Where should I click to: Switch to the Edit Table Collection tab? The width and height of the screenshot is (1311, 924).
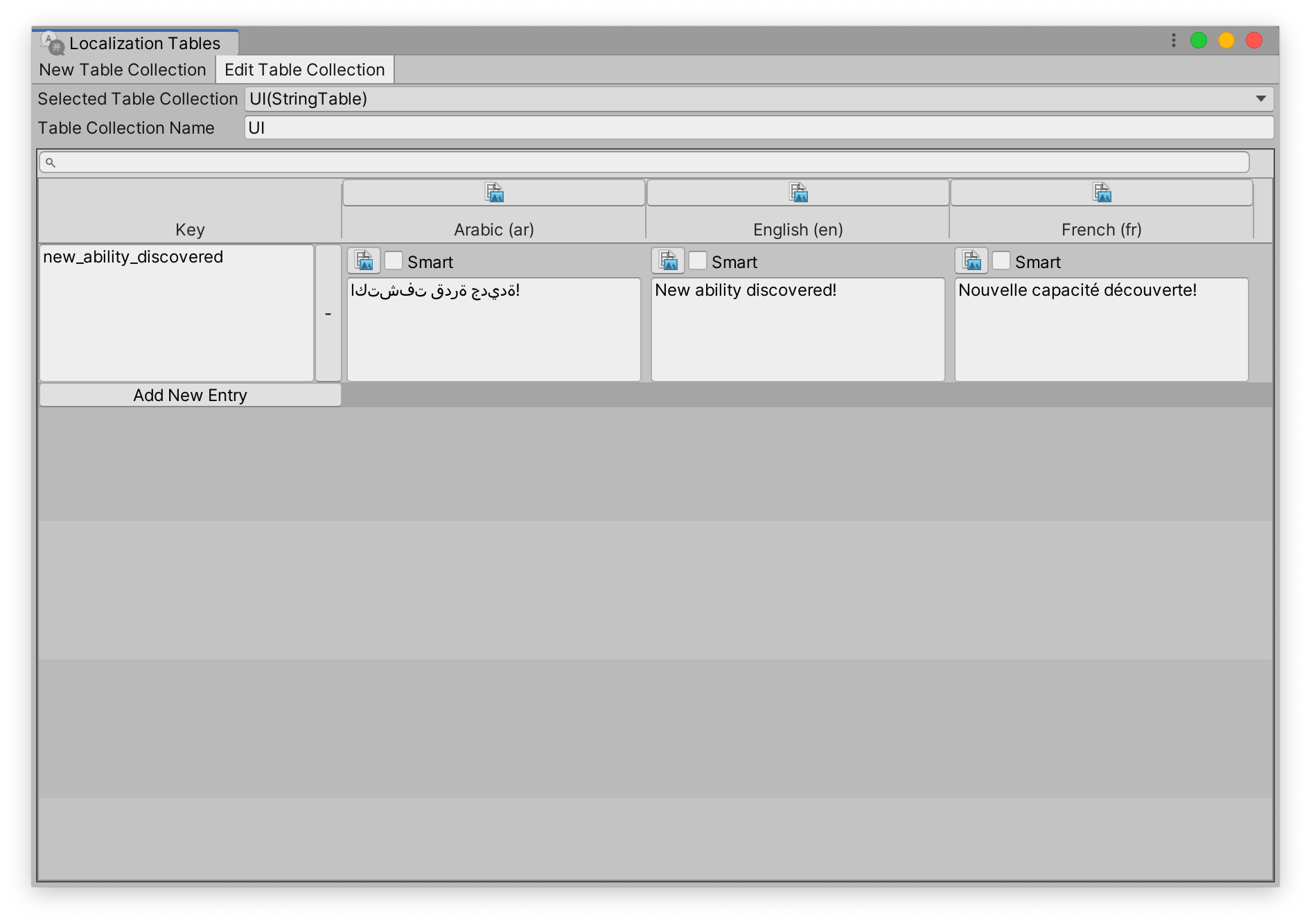click(304, 69)
